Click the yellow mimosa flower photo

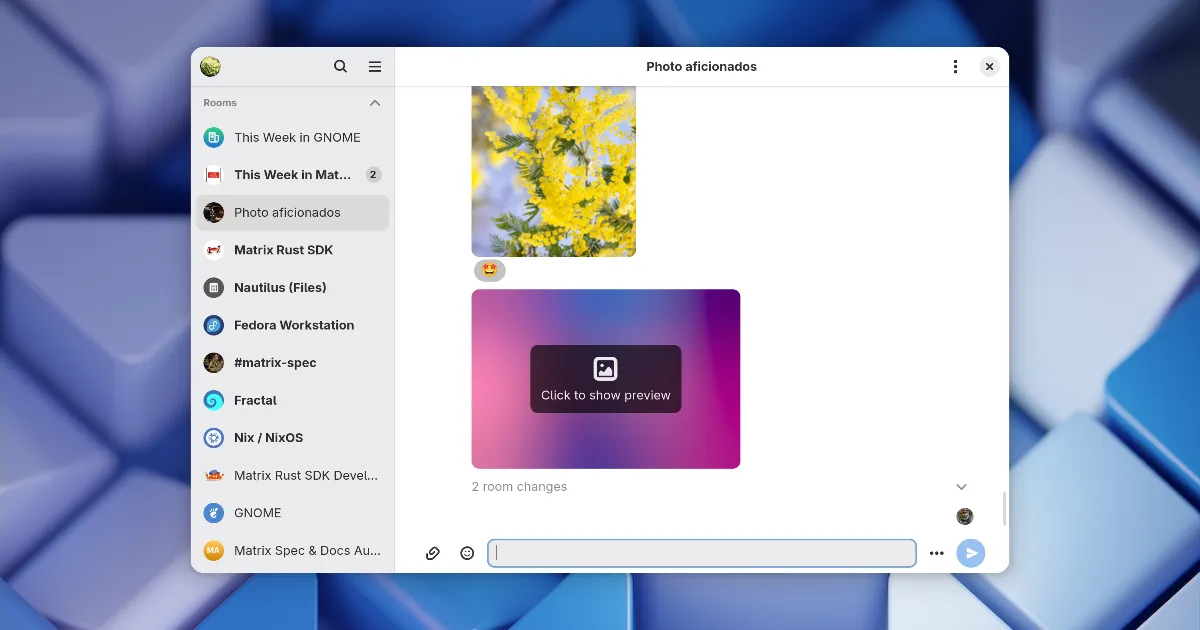pos(553,171)
